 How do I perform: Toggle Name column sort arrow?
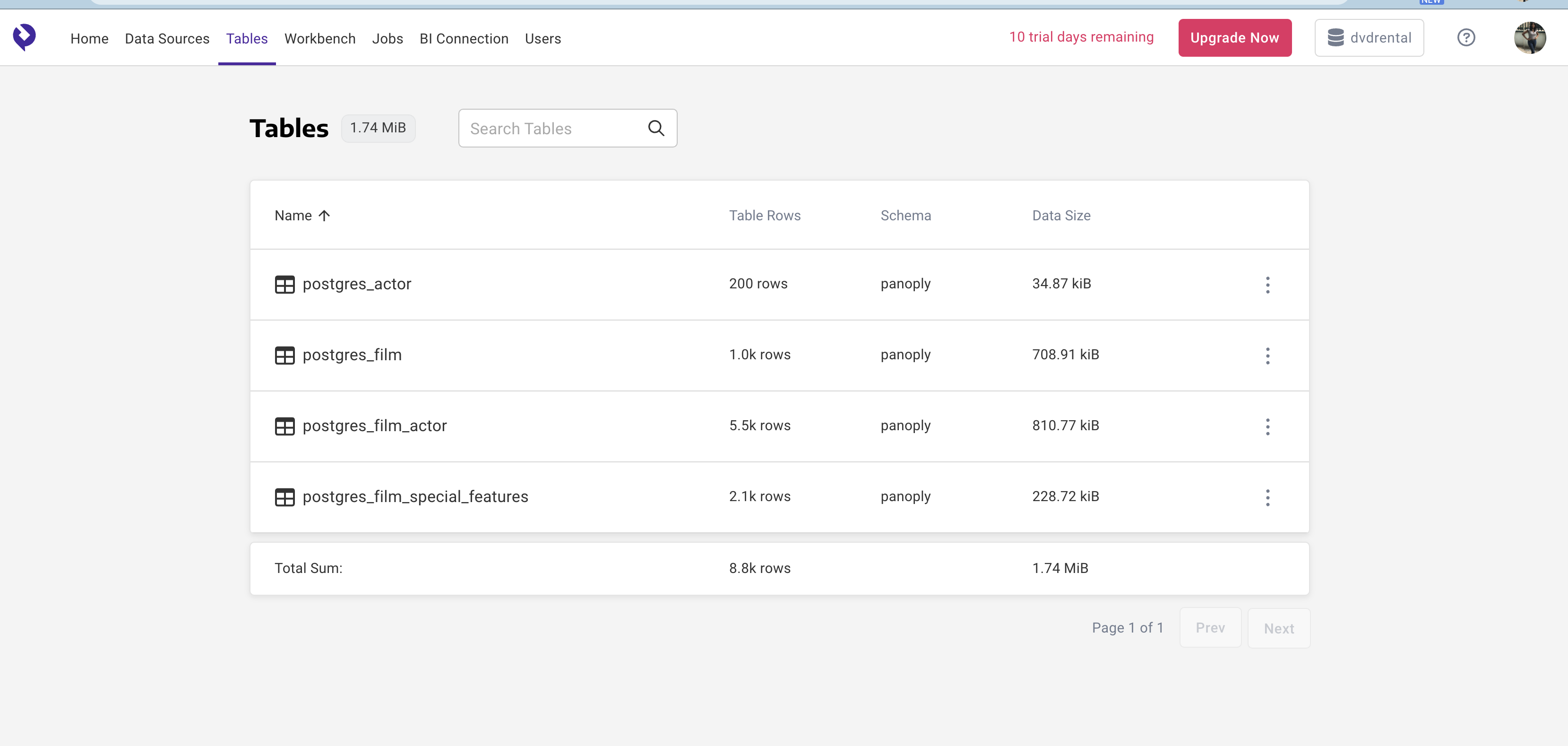tap(324, 216)
